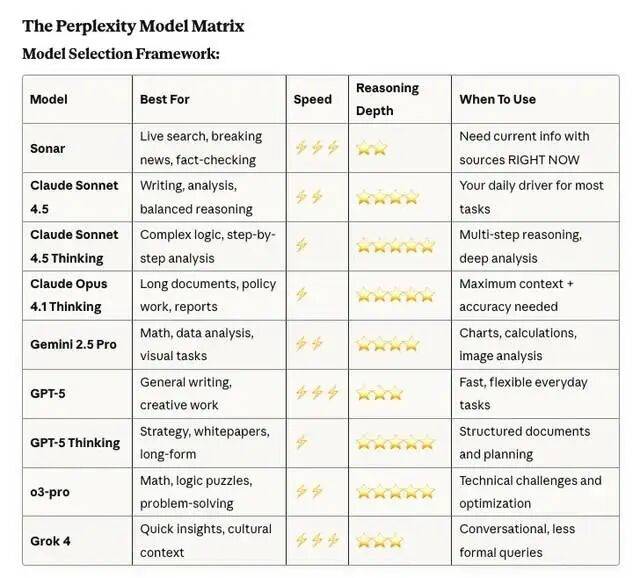Image resolution: width=640 pixels, height=578 pixels.
Task: Click the GPT-5 Thinking star rating
Action: (395, 443)
